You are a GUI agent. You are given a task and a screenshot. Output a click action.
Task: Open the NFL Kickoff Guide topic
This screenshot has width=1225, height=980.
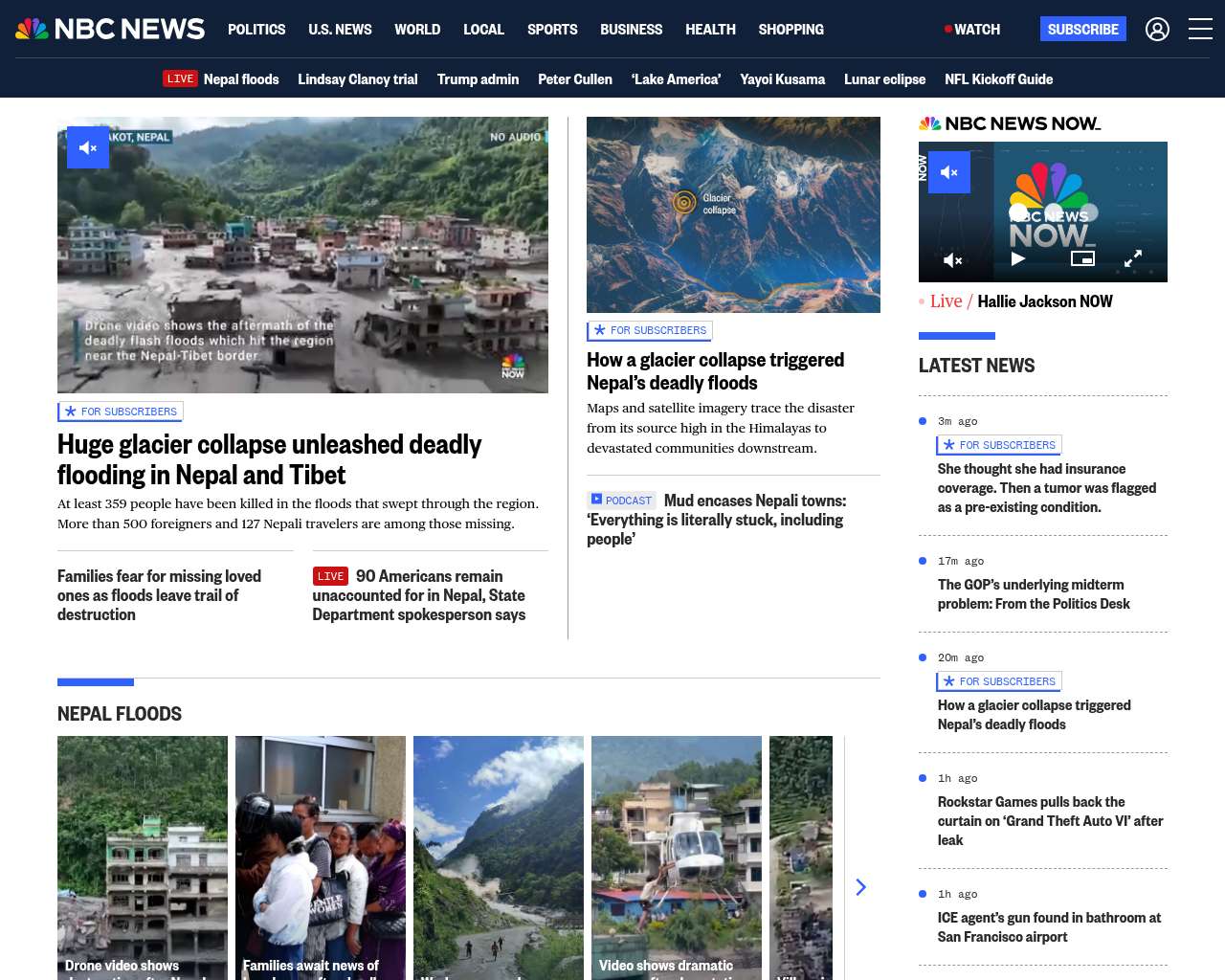pyautogui.click(x=998, y=79)
